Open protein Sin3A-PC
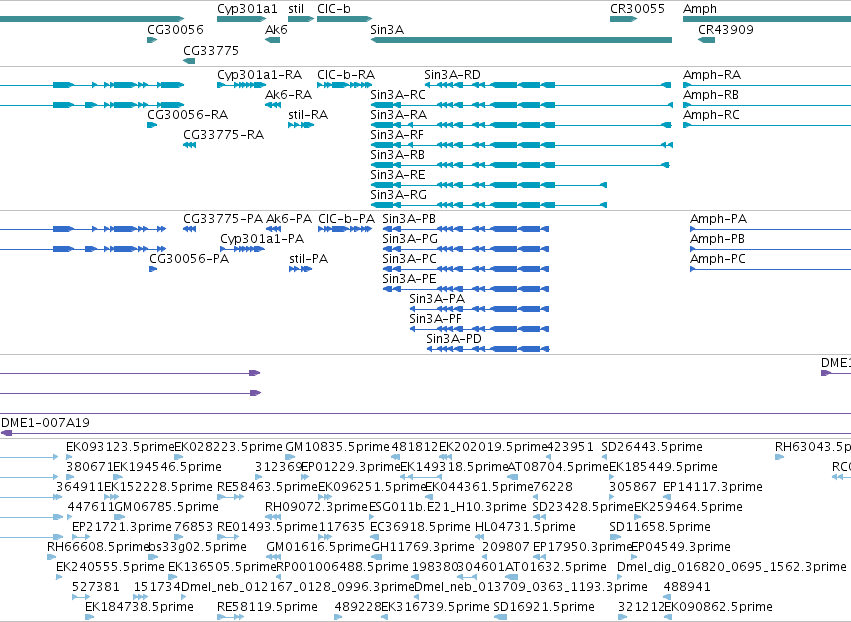The height and width of the screenshot is (622, 851). [x=466, y=269]
